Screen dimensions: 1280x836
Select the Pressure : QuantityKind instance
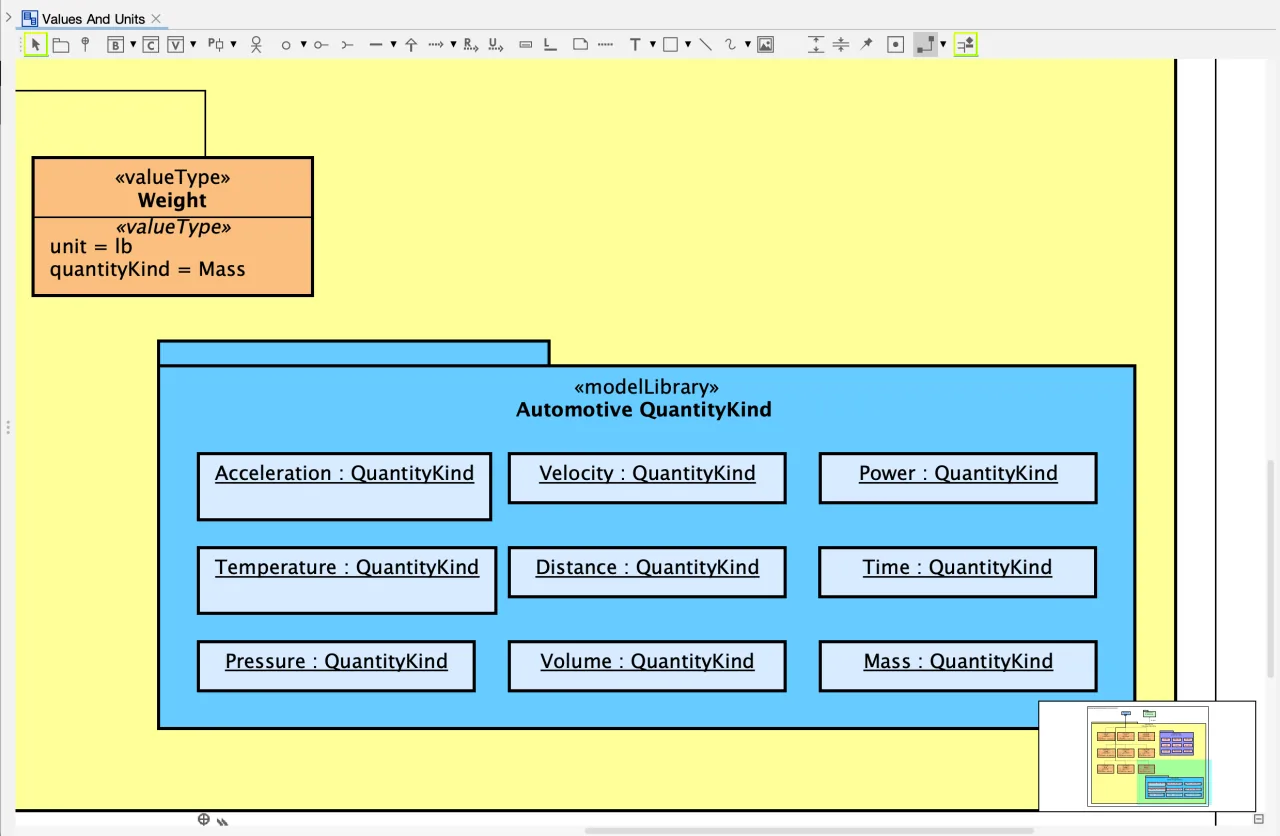pyautogui.click(x=336, y=666)
